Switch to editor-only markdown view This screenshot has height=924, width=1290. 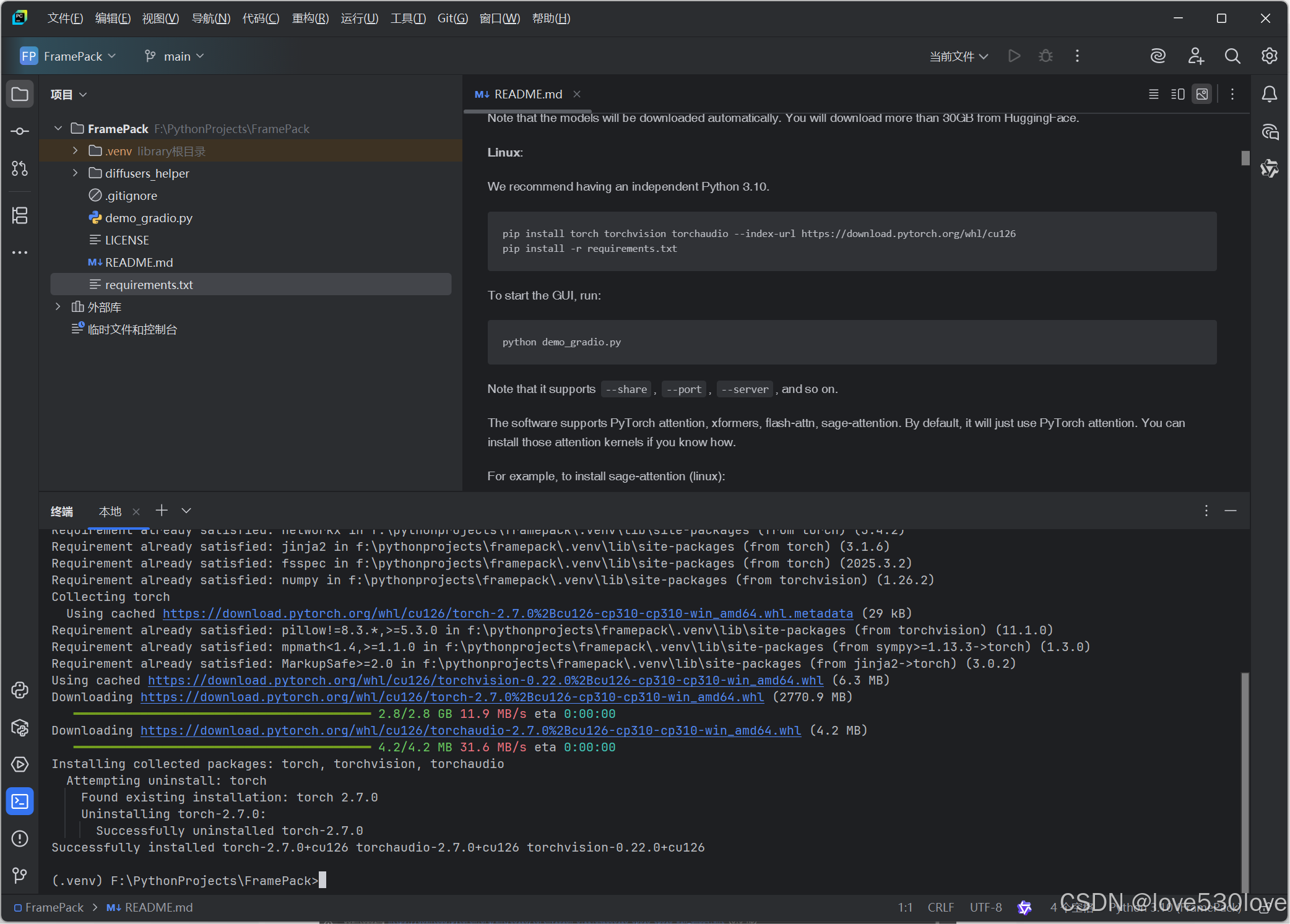click(x=1153, y=94)
